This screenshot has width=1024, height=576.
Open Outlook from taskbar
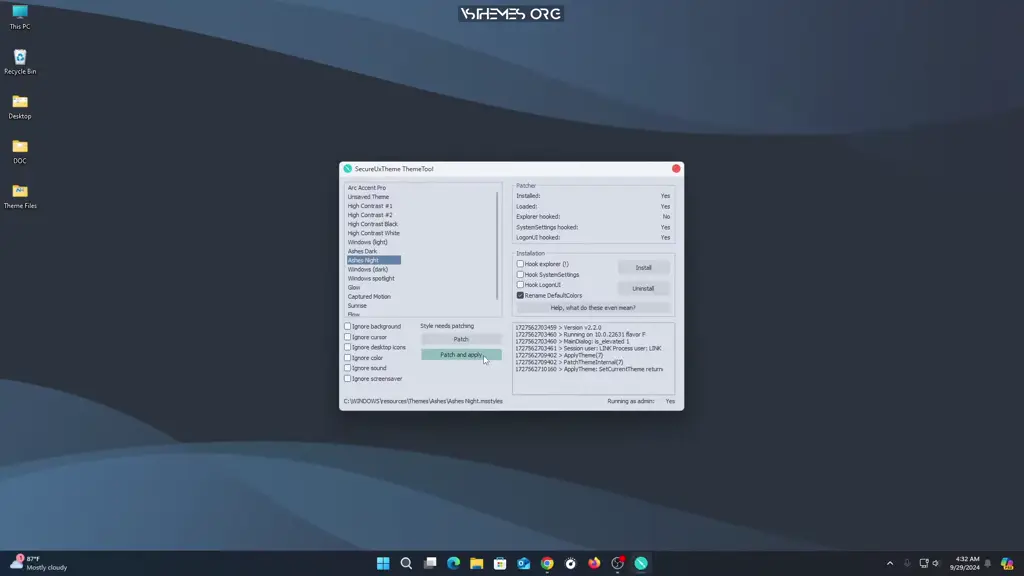point(524,563)
